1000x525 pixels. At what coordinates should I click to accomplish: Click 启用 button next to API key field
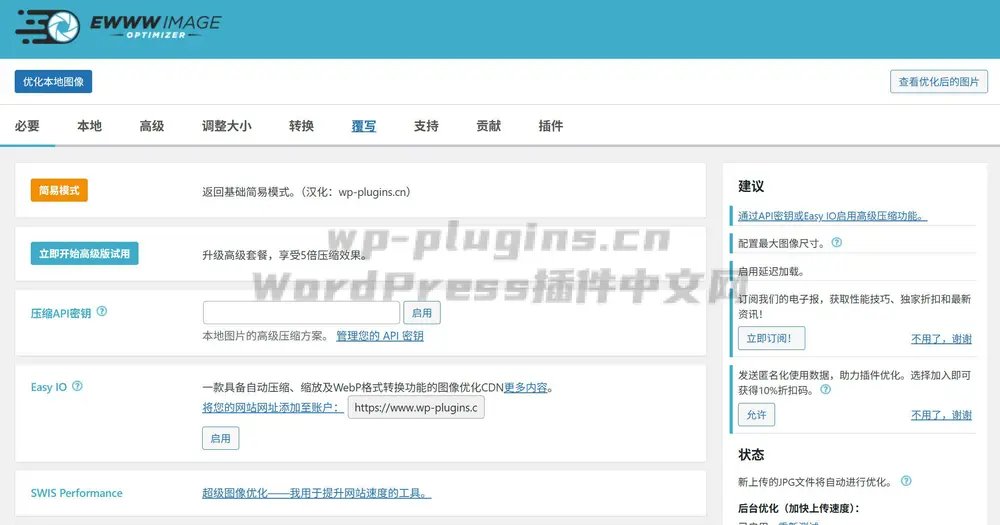pyautogui.click(x=422, y=313)
